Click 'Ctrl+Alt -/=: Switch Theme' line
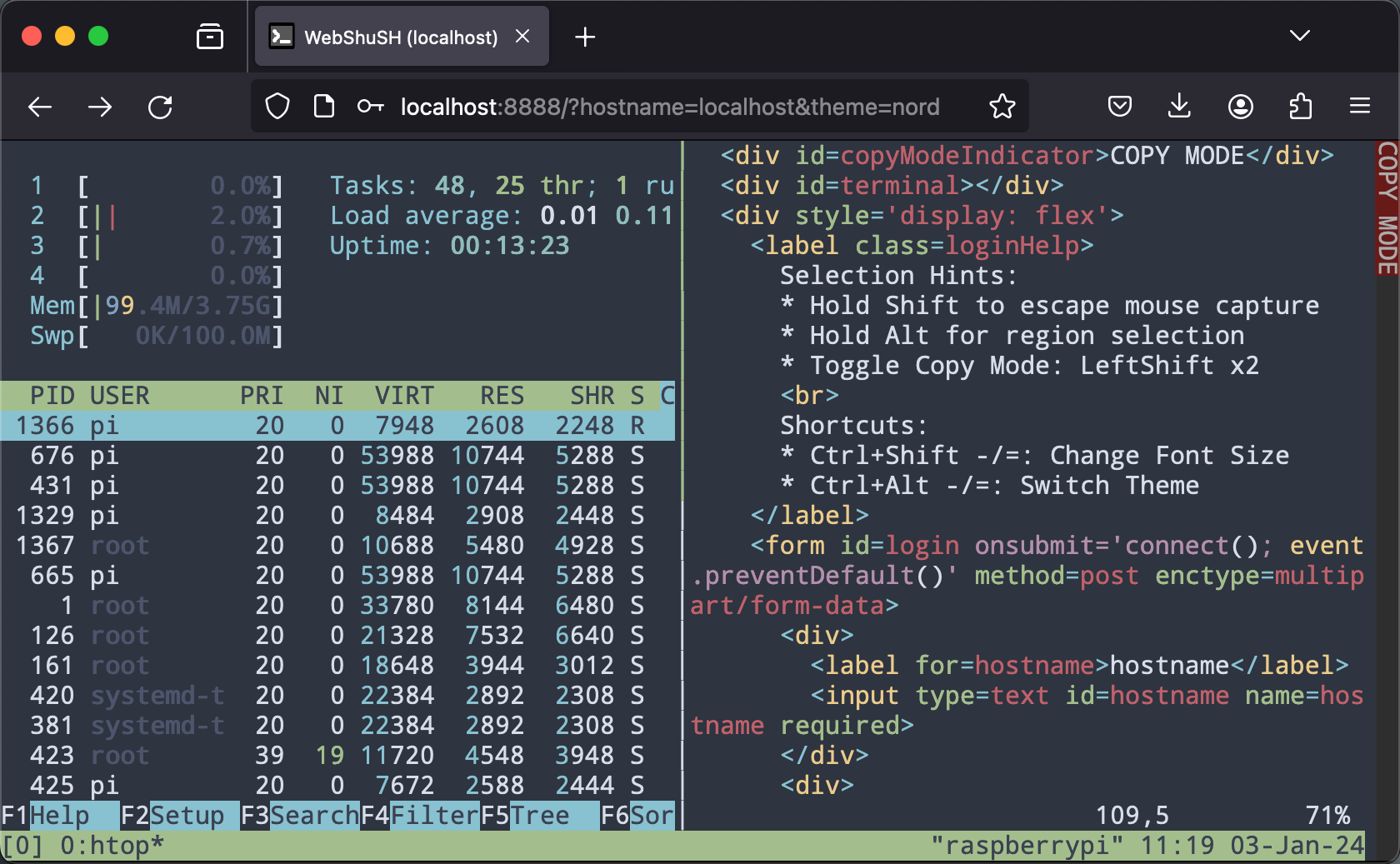This screenshot has width=1400, height=864. (x=990, y=486)
